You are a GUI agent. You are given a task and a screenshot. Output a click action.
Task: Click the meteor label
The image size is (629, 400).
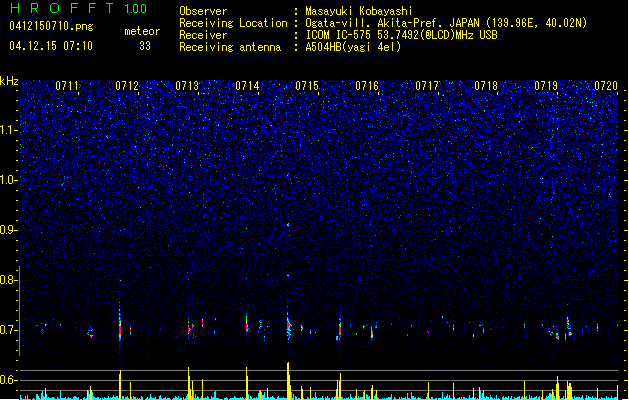point(142,31)
